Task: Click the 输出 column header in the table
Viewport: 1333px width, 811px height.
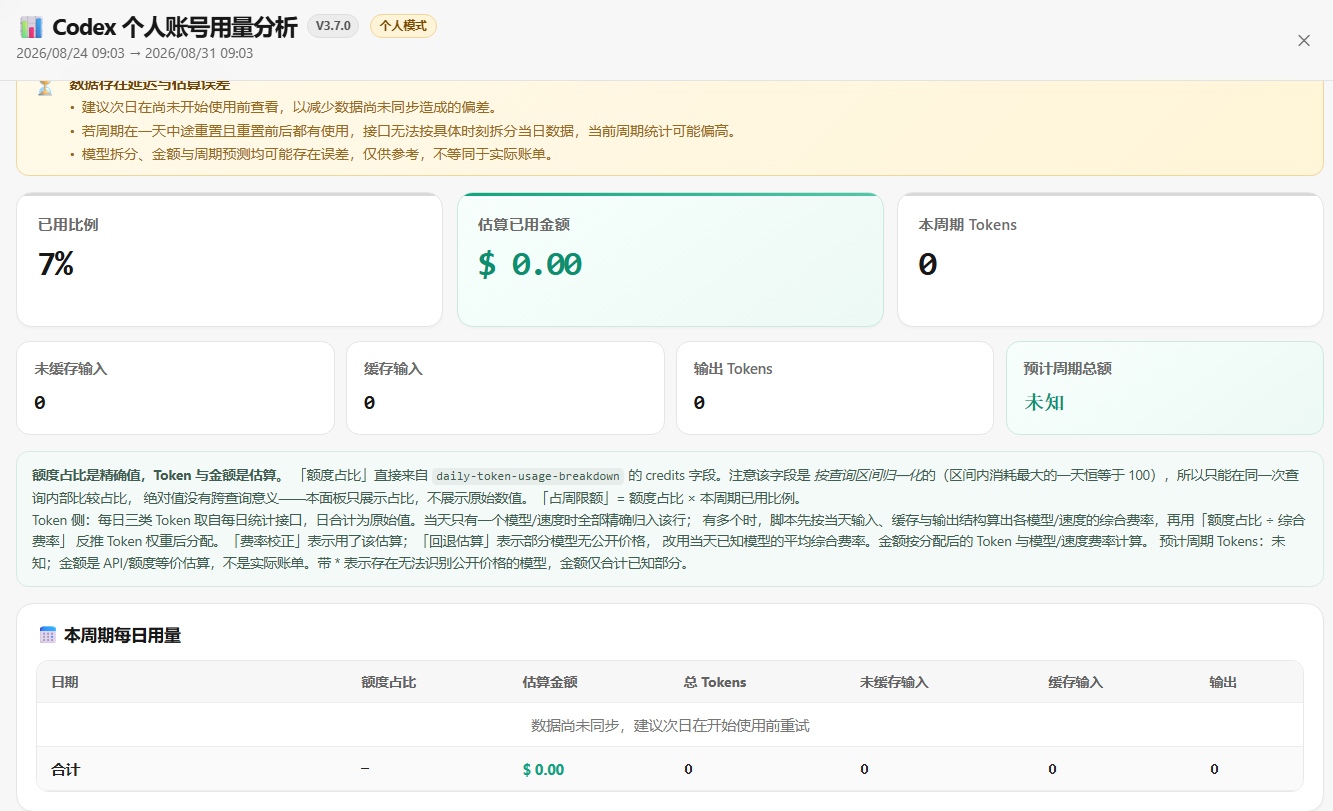Action: pos(1223,682)
